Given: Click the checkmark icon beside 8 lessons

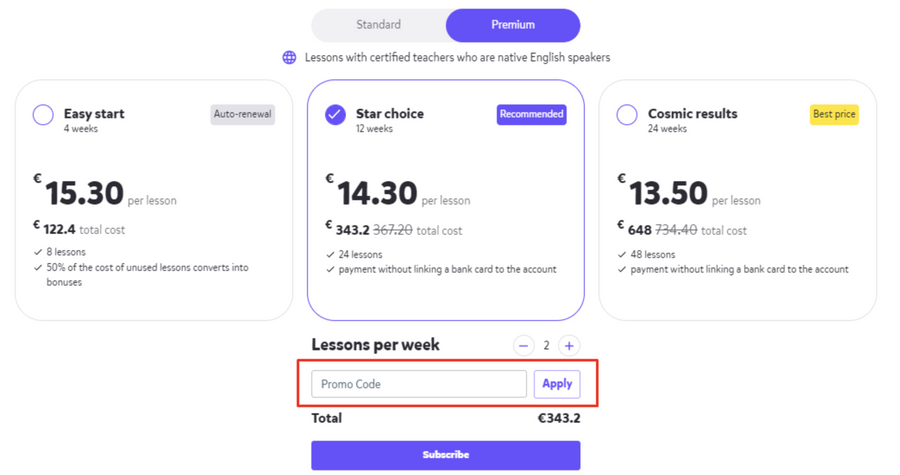Looking at the screenshot, I should point(39,253).
